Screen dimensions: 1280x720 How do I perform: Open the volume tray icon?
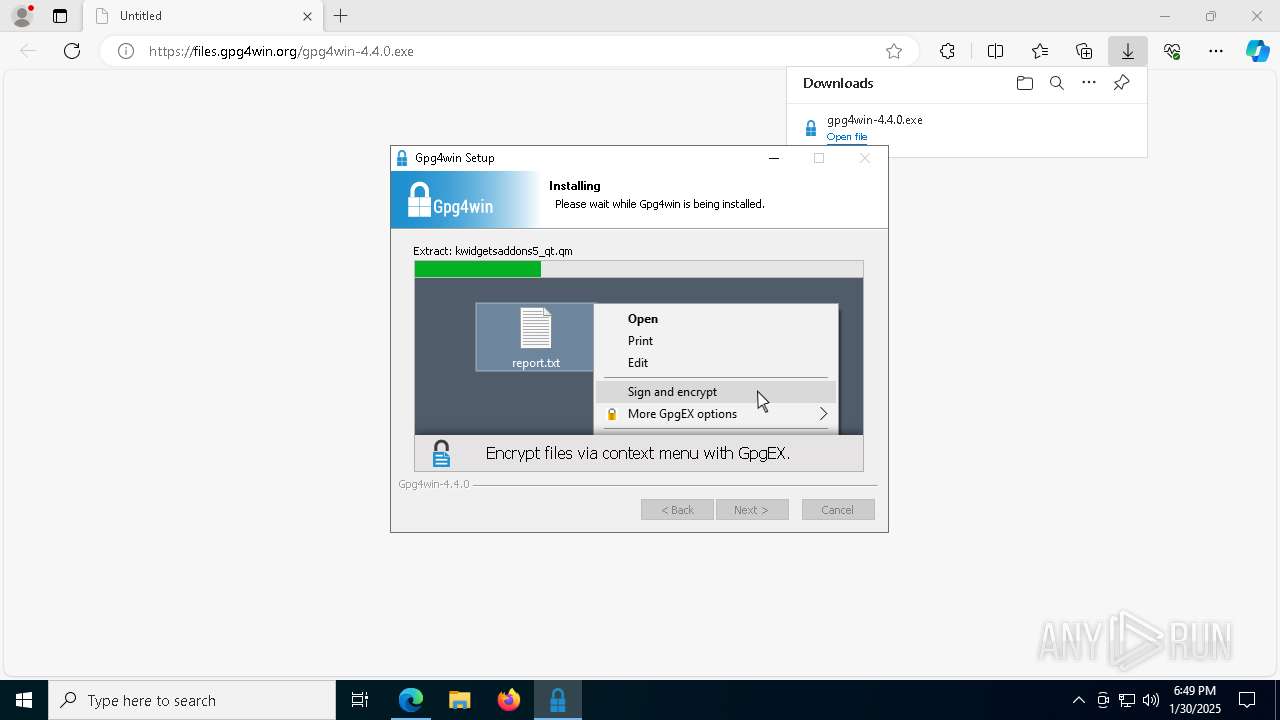pyautogui.click(x=1150, y=700)
